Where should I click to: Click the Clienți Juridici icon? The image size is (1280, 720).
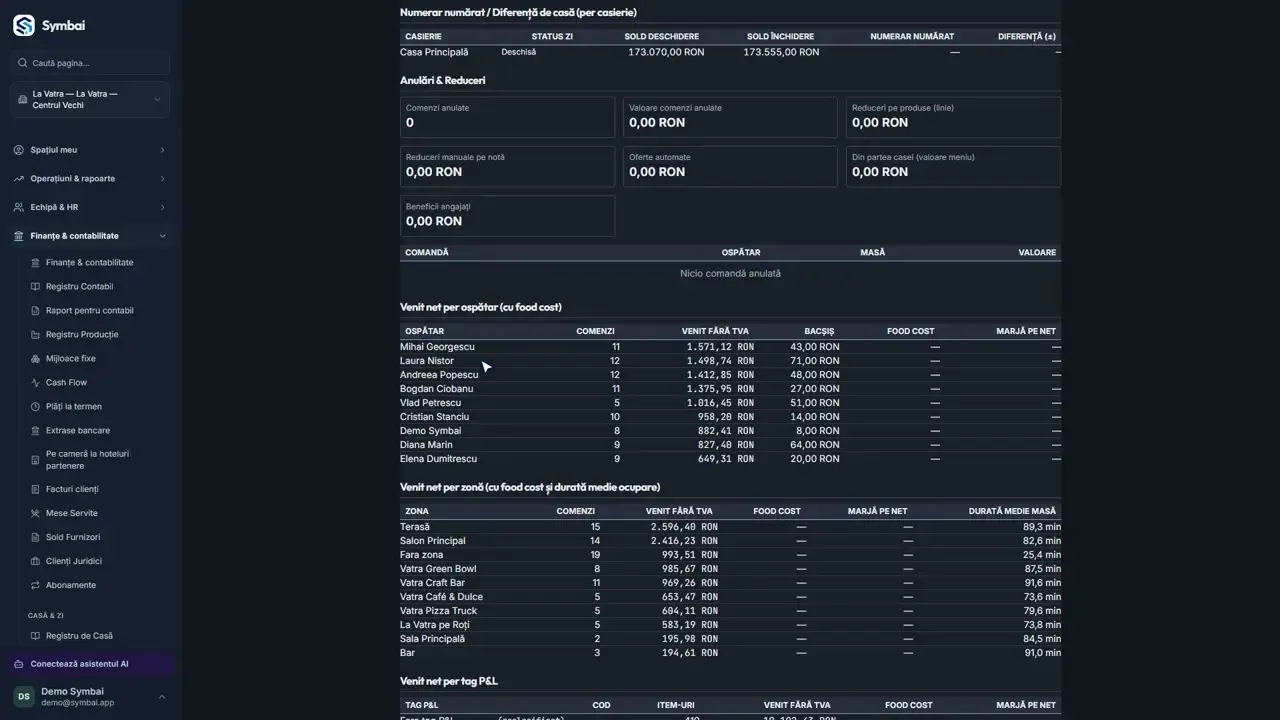35,562
